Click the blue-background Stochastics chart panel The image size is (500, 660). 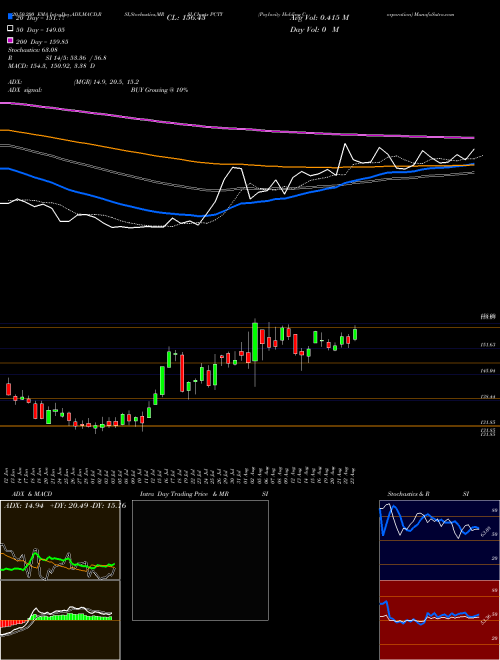click(439, 540)
